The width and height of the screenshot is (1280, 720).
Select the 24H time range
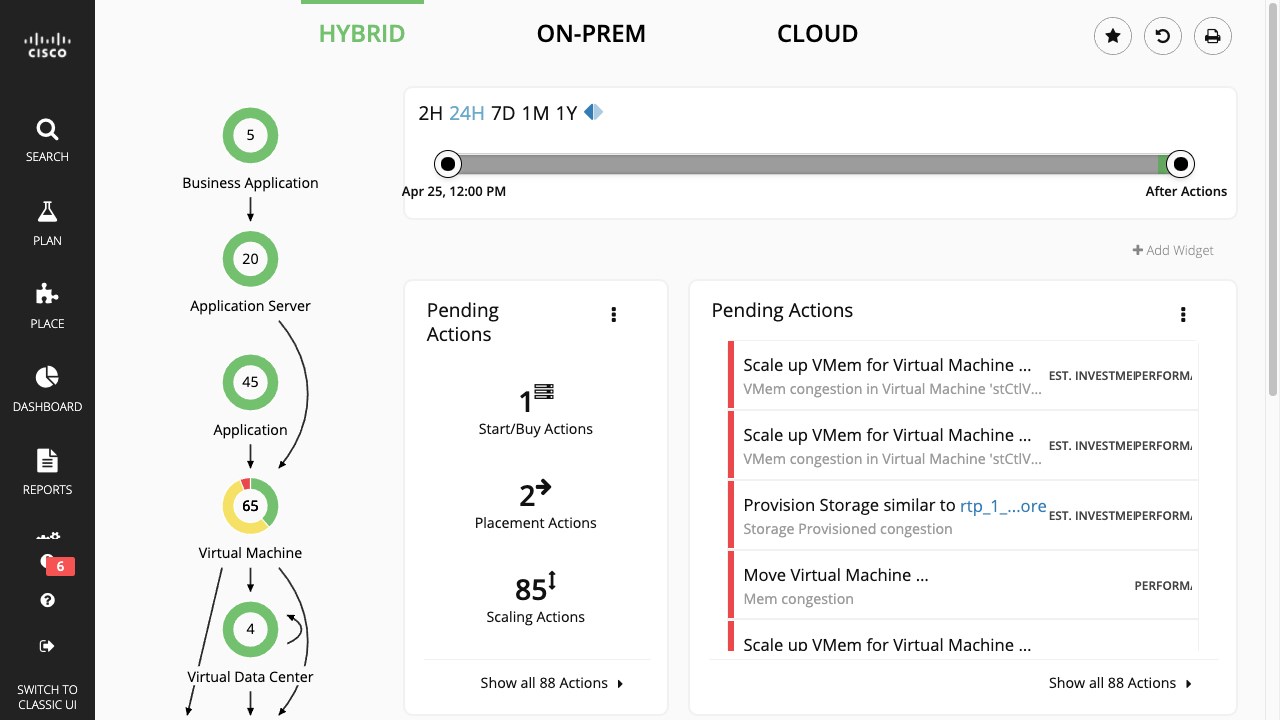tap(467, 113)
